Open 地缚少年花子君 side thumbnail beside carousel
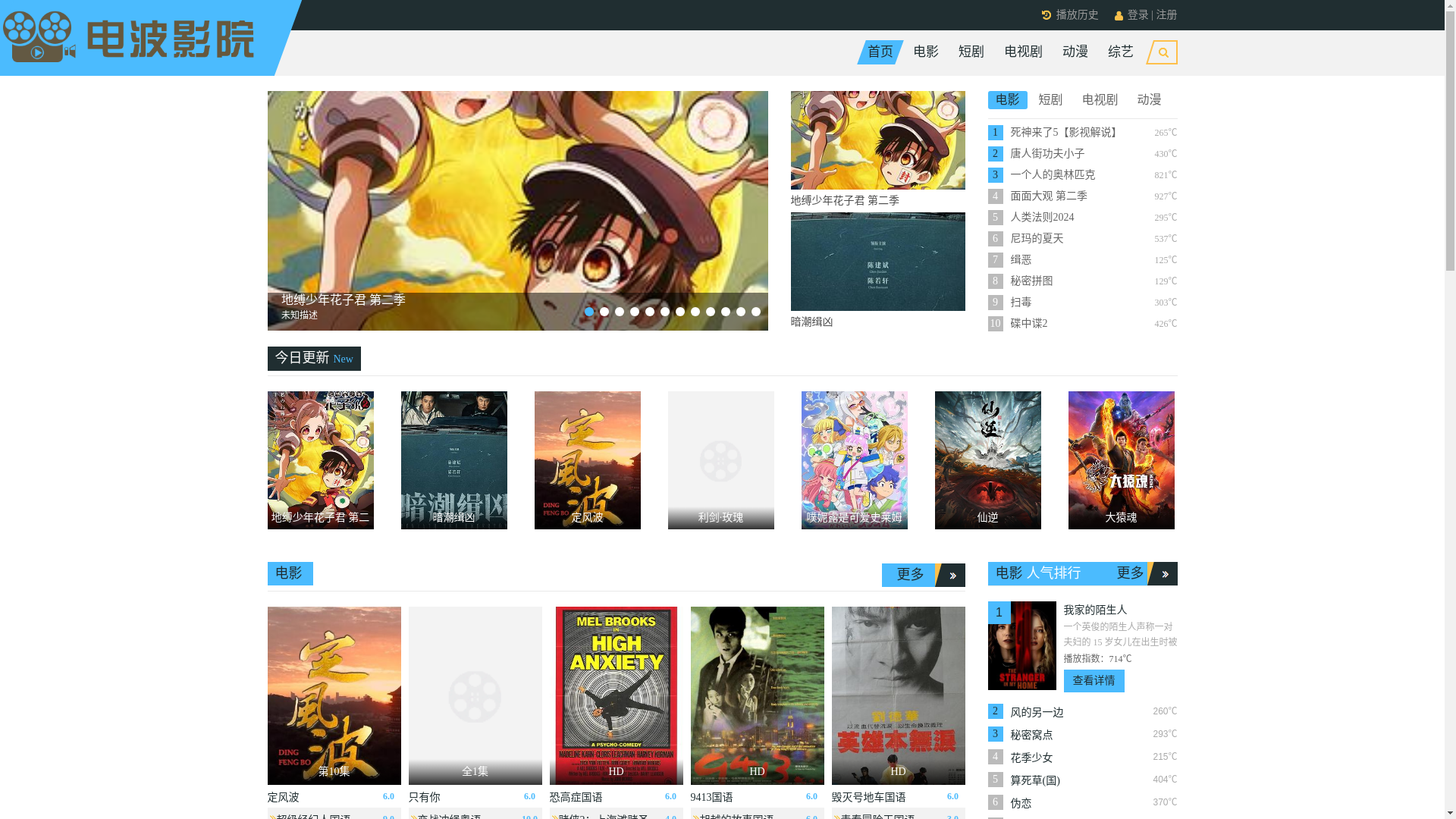The image size is (1456, 819). (x=878, y=140)
